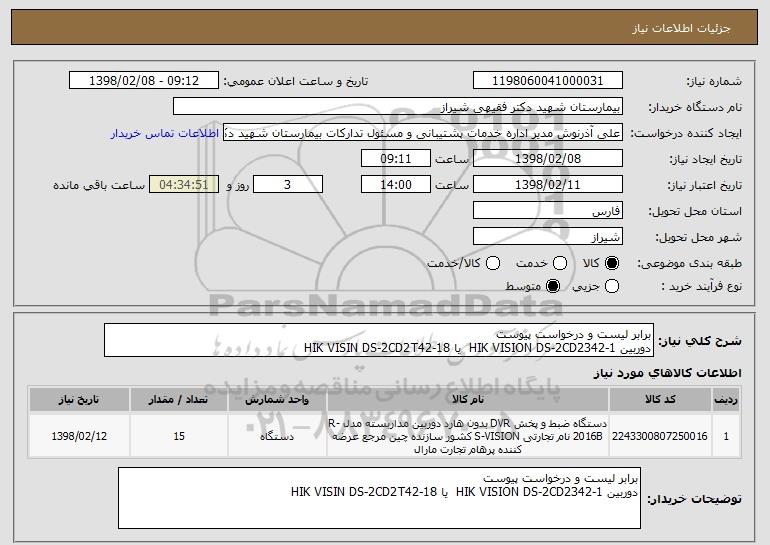Click the validity date field 1398/02/11
This screenshot has height=545, width=770.
[x=548, y=185]
